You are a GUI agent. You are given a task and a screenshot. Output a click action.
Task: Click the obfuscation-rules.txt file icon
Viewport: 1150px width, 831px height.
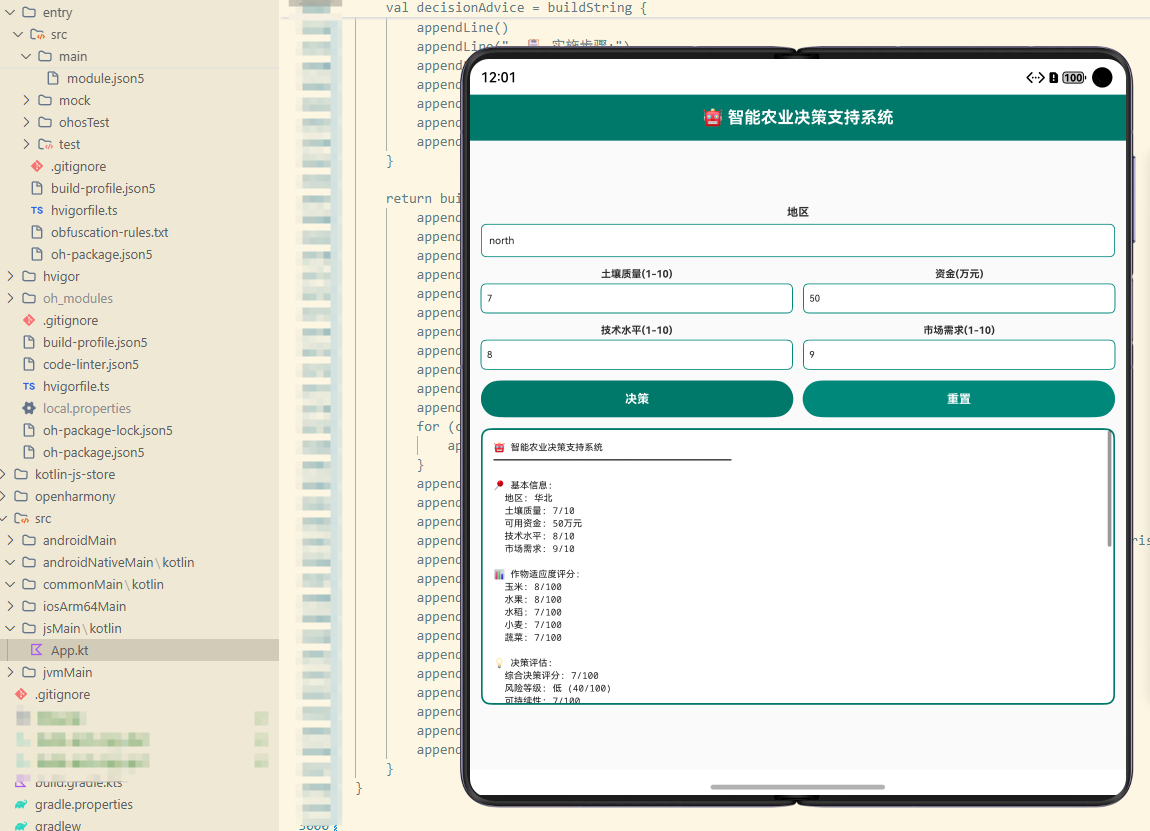37,232
